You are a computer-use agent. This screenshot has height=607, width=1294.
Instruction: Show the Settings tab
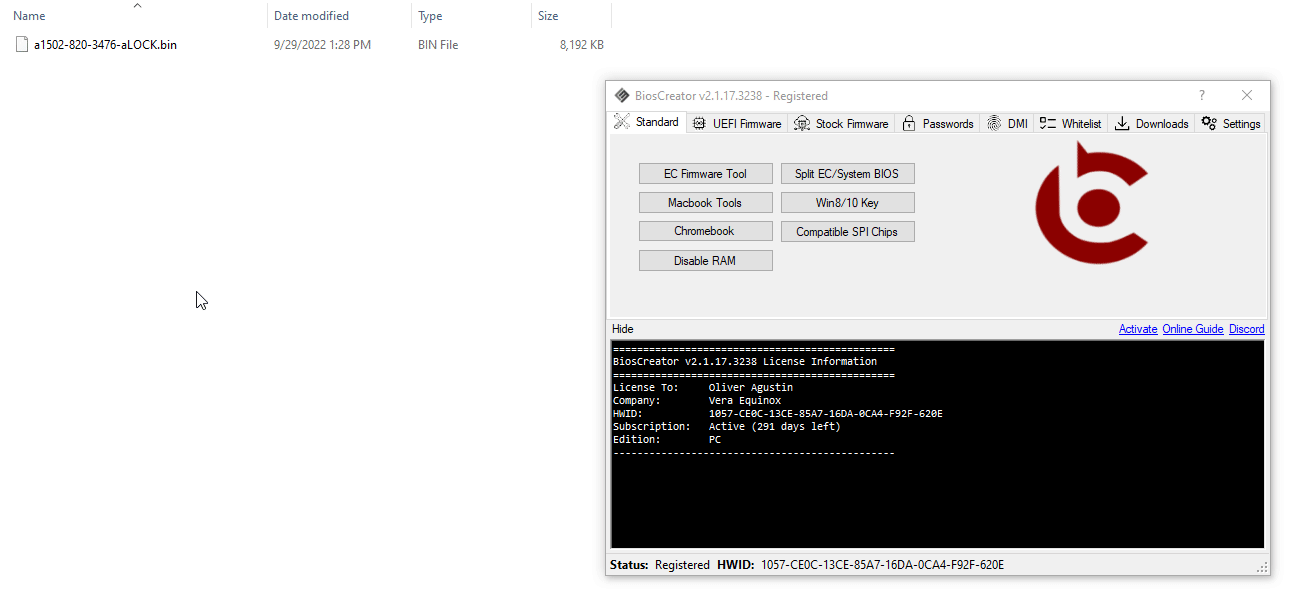tap(1231, 124)
